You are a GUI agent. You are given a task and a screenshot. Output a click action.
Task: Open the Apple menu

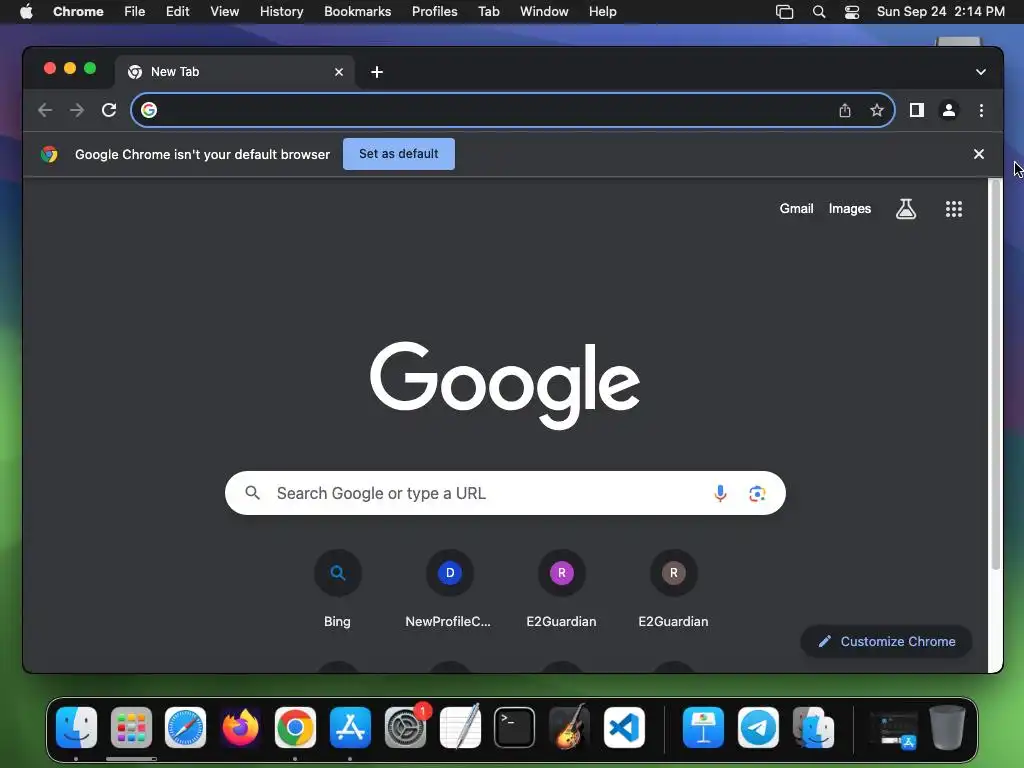26,12
